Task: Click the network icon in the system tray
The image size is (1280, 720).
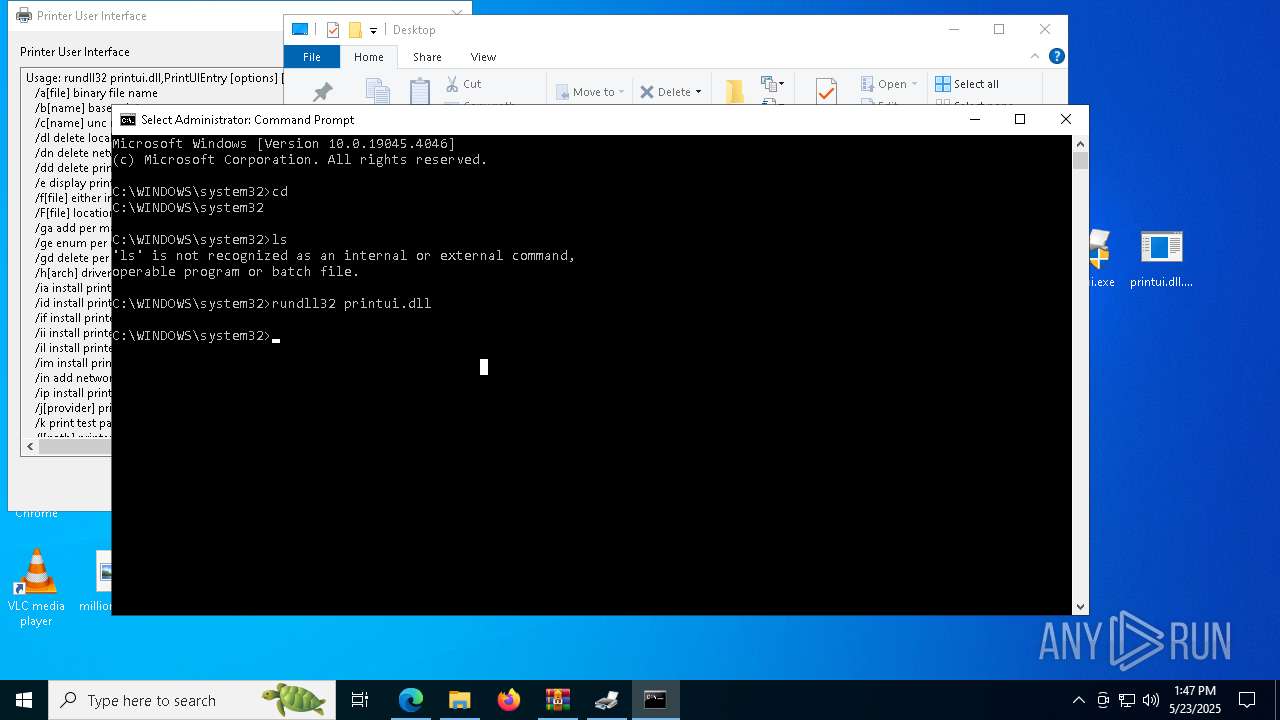Action: (x=1127, y=700)
